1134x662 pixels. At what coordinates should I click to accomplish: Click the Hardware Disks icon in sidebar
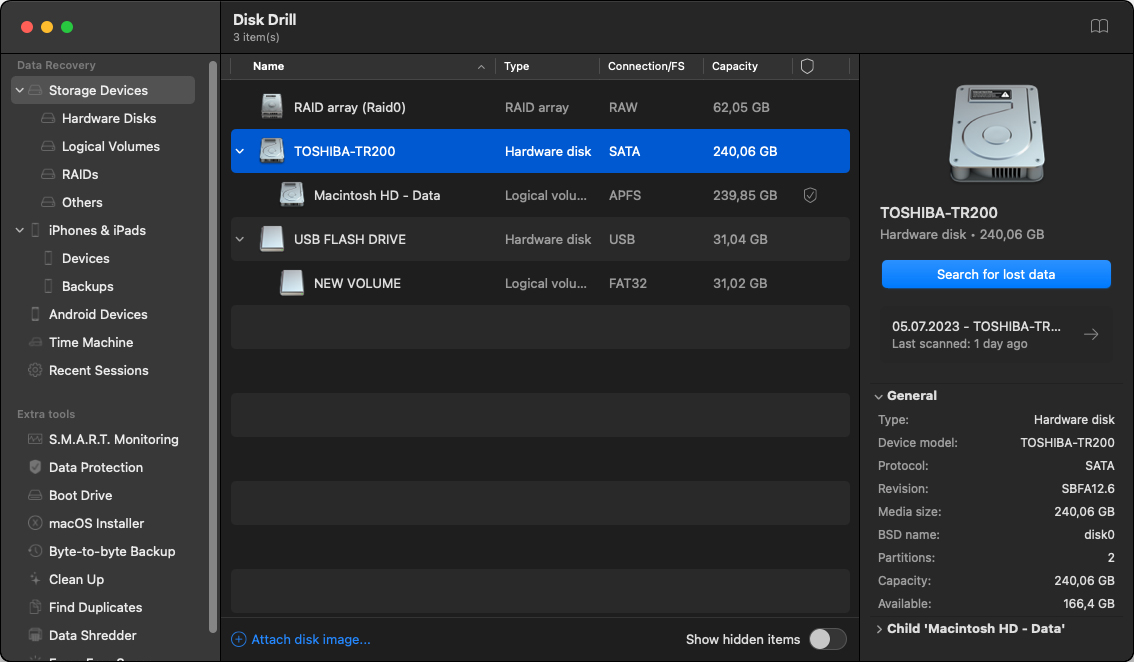click(x=48, y=118)
